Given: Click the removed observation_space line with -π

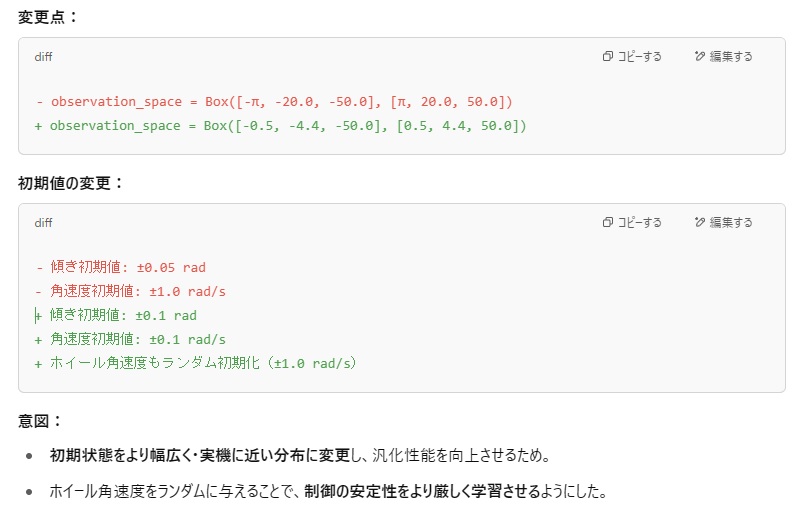Looking at the screenshot, I should (x=274, y=102).
